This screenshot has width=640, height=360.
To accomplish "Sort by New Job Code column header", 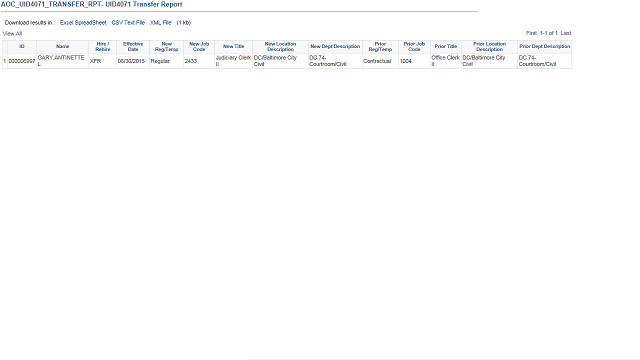I will (x=199, y=47).
